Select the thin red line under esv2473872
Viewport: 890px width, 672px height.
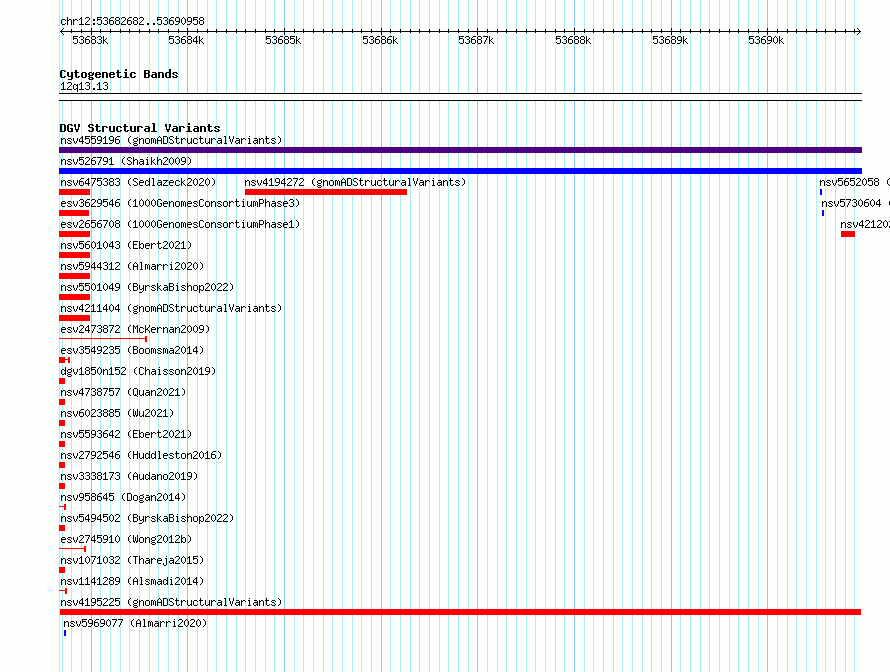coord(103,339)
